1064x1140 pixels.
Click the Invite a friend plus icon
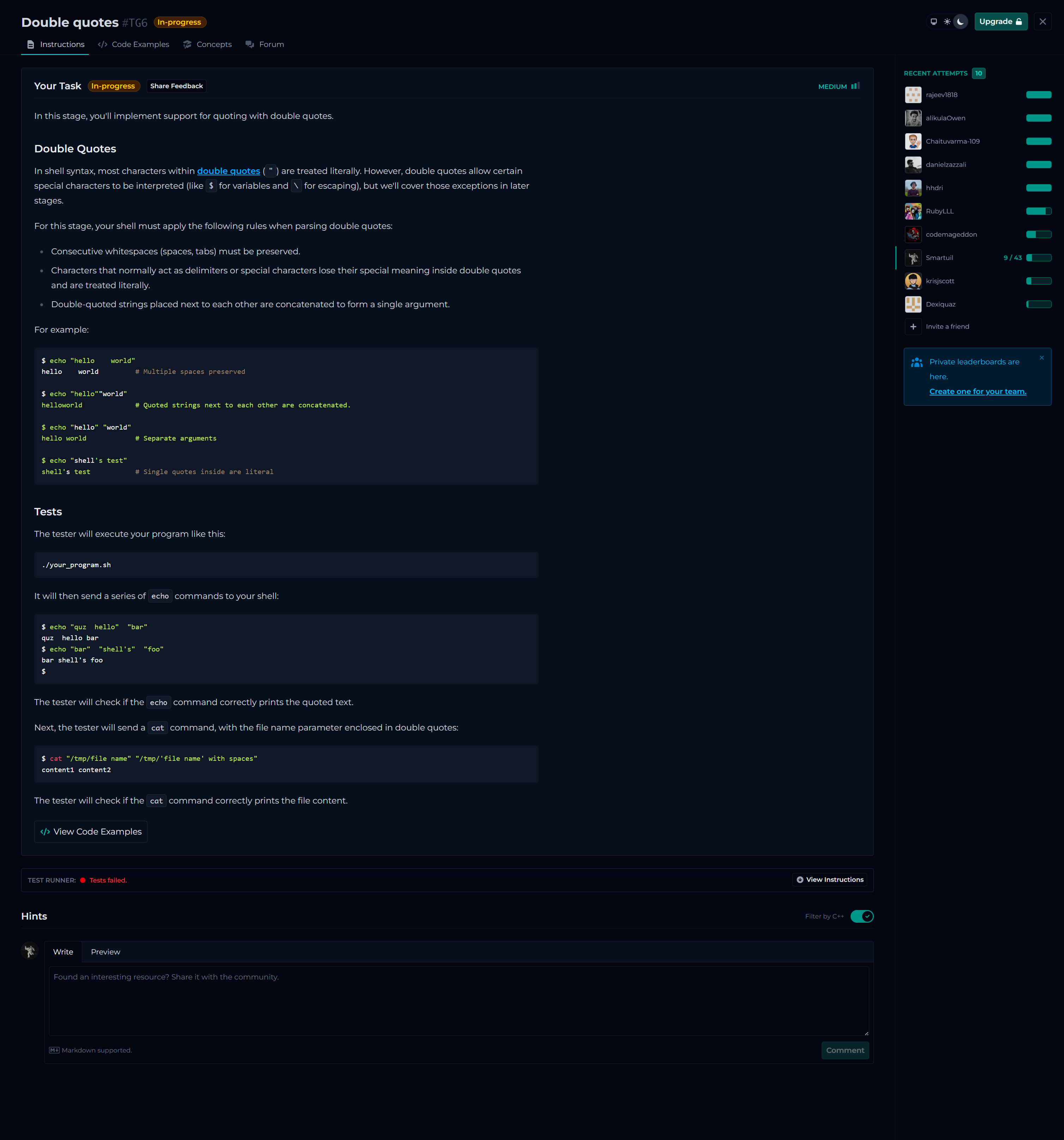click(x=913, y=327)
